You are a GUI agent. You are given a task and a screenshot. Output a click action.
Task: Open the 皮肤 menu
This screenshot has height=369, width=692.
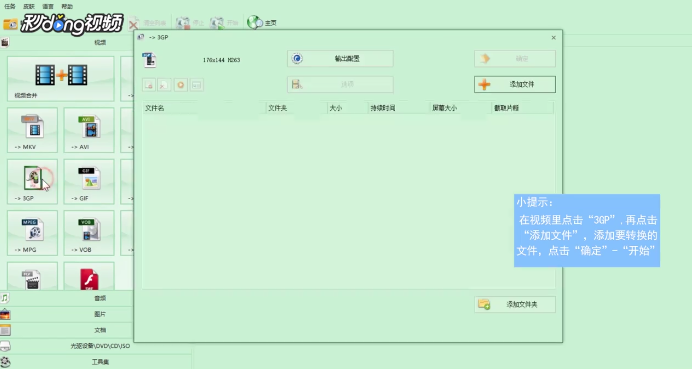(29, 7)
